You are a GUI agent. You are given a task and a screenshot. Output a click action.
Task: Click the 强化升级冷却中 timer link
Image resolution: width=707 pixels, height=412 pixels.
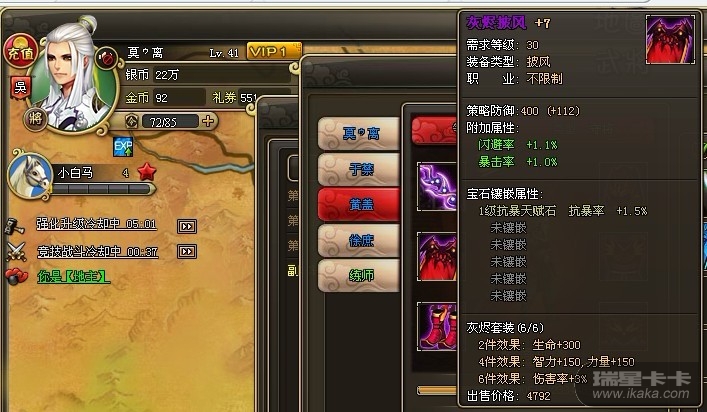[96, 224]
